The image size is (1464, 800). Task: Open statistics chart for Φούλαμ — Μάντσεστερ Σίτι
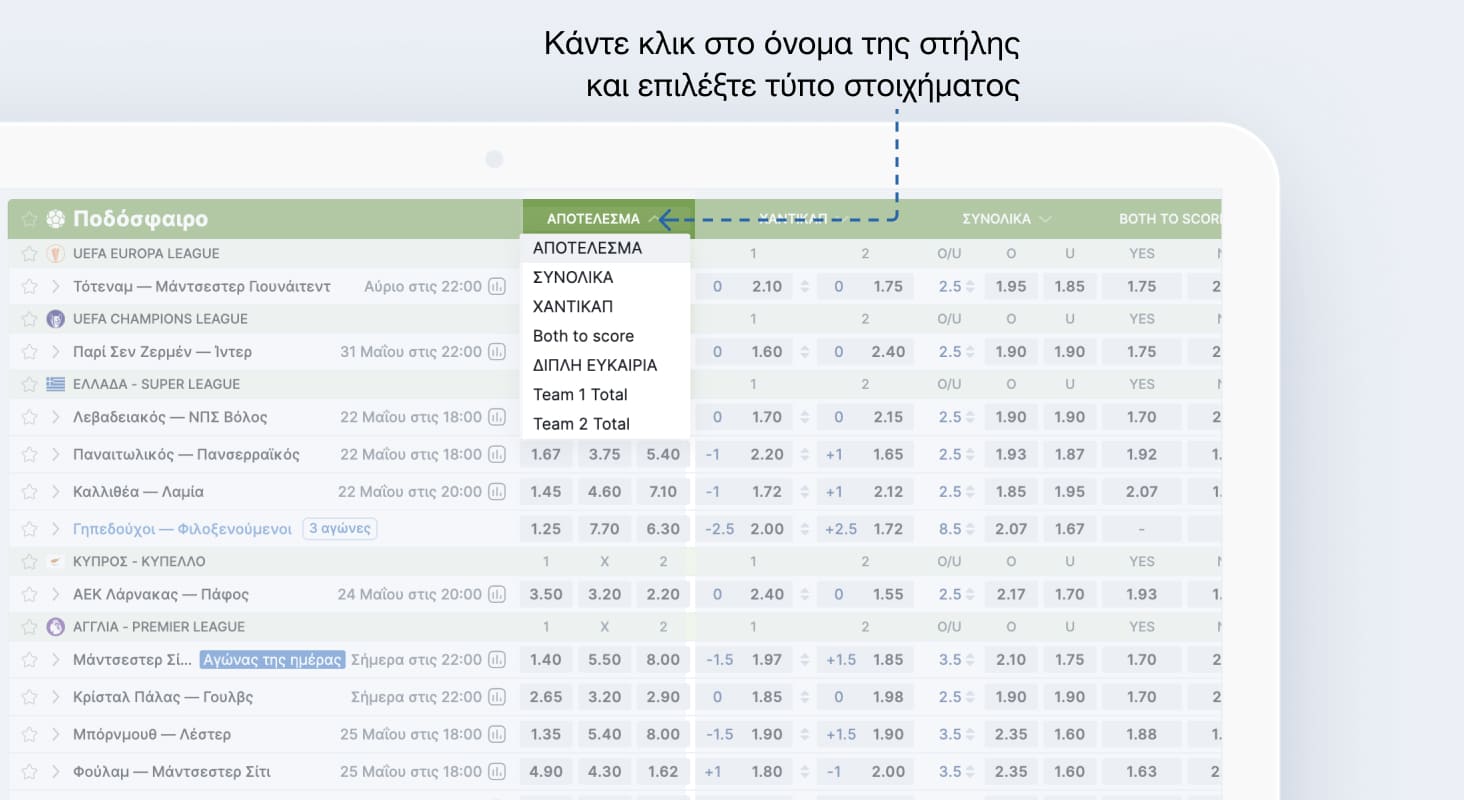[x=497, y=771]
